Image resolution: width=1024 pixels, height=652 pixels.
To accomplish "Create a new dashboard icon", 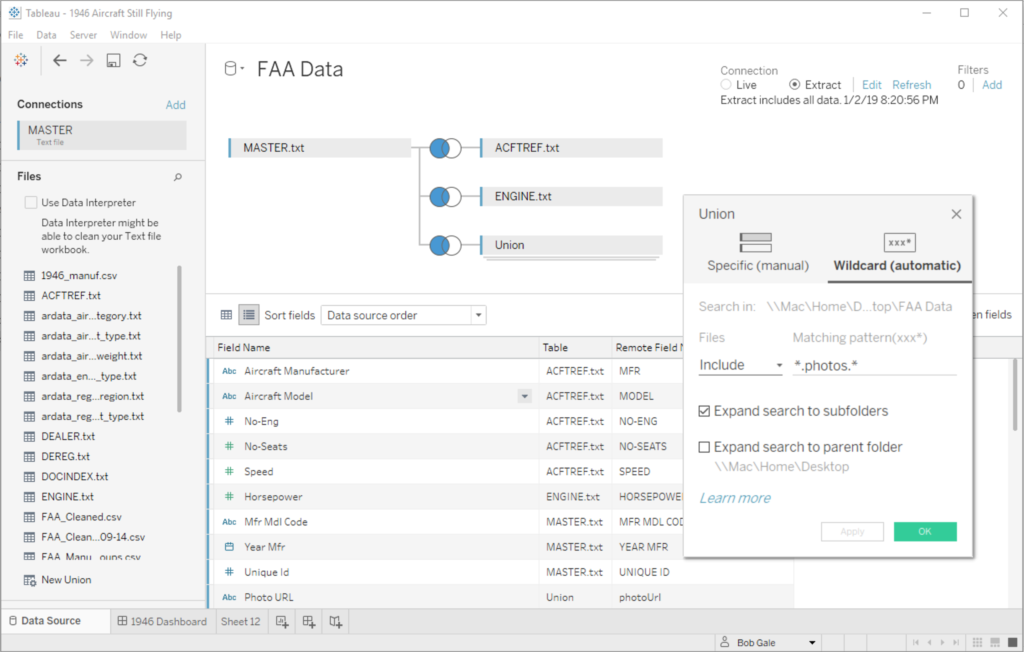I will coord(309,622).
